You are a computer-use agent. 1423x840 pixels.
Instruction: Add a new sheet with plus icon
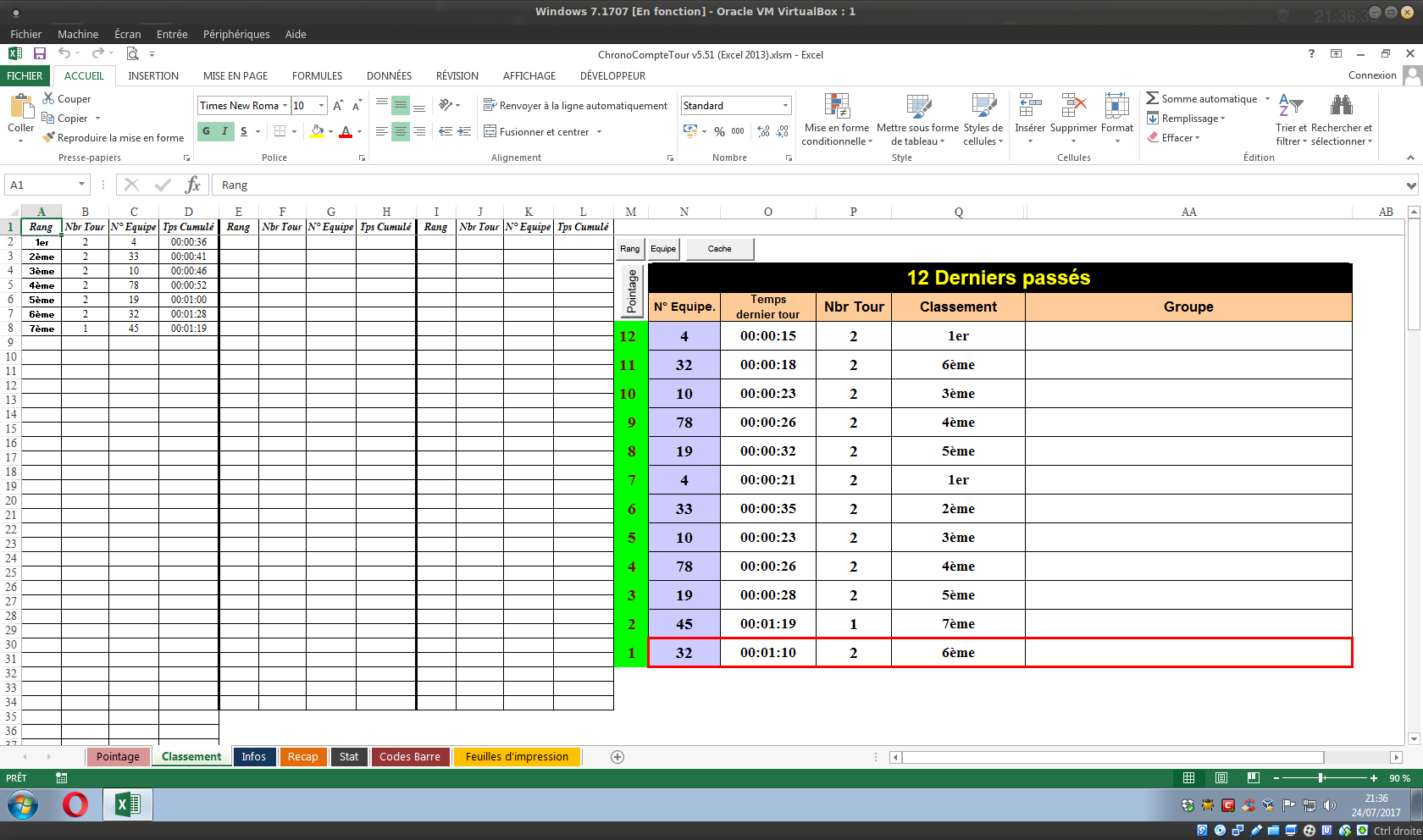point(617,757)
